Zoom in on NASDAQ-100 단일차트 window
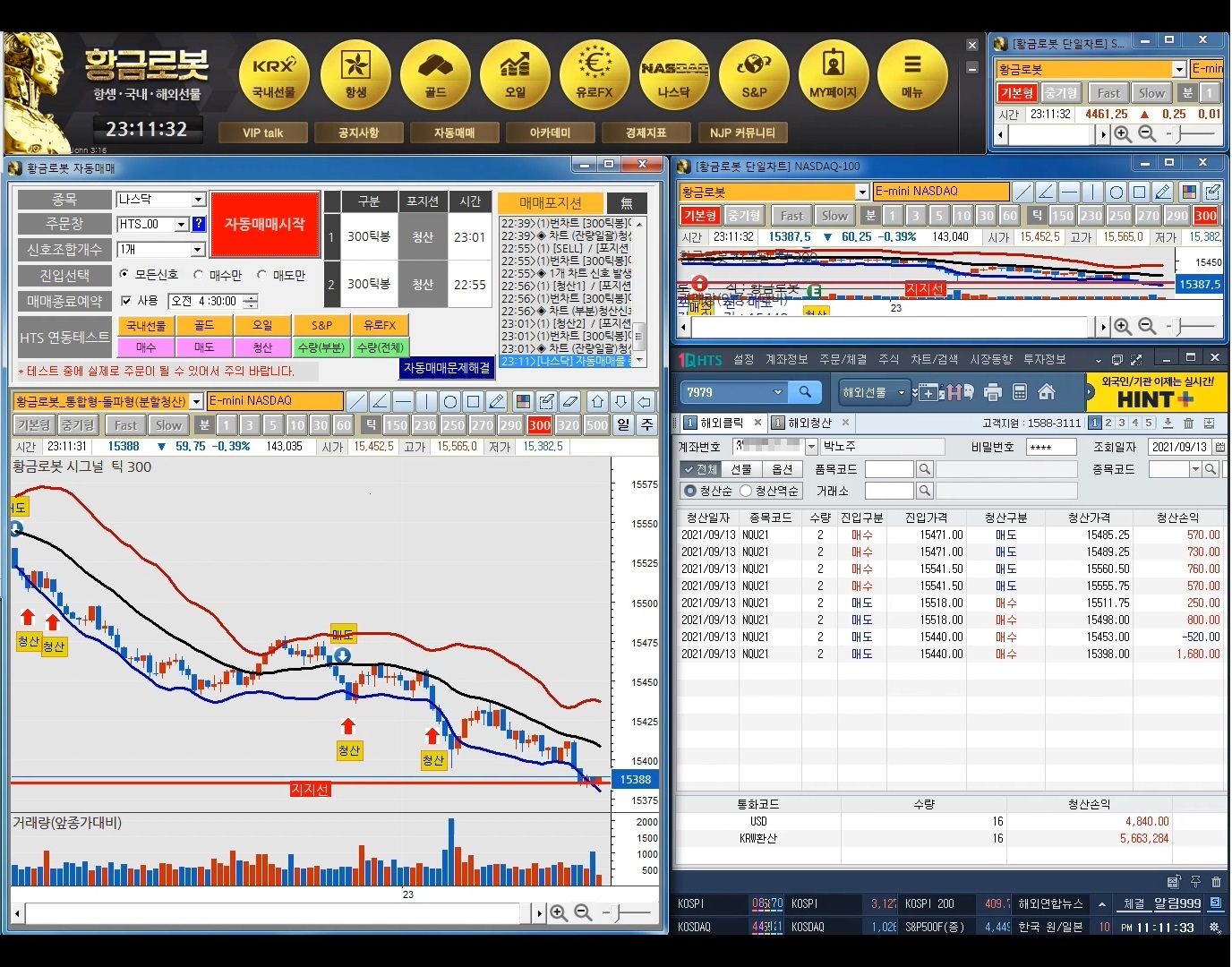The width and height of the screenshot is (1232, 967). [1123, 327]
